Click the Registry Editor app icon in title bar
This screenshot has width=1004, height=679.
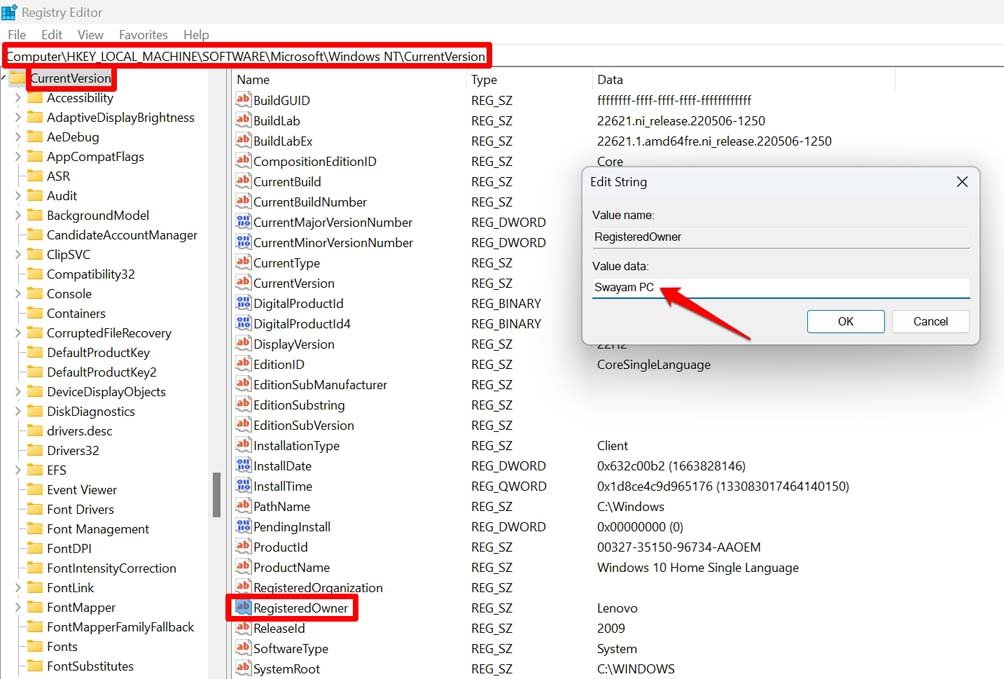point(9,13)
